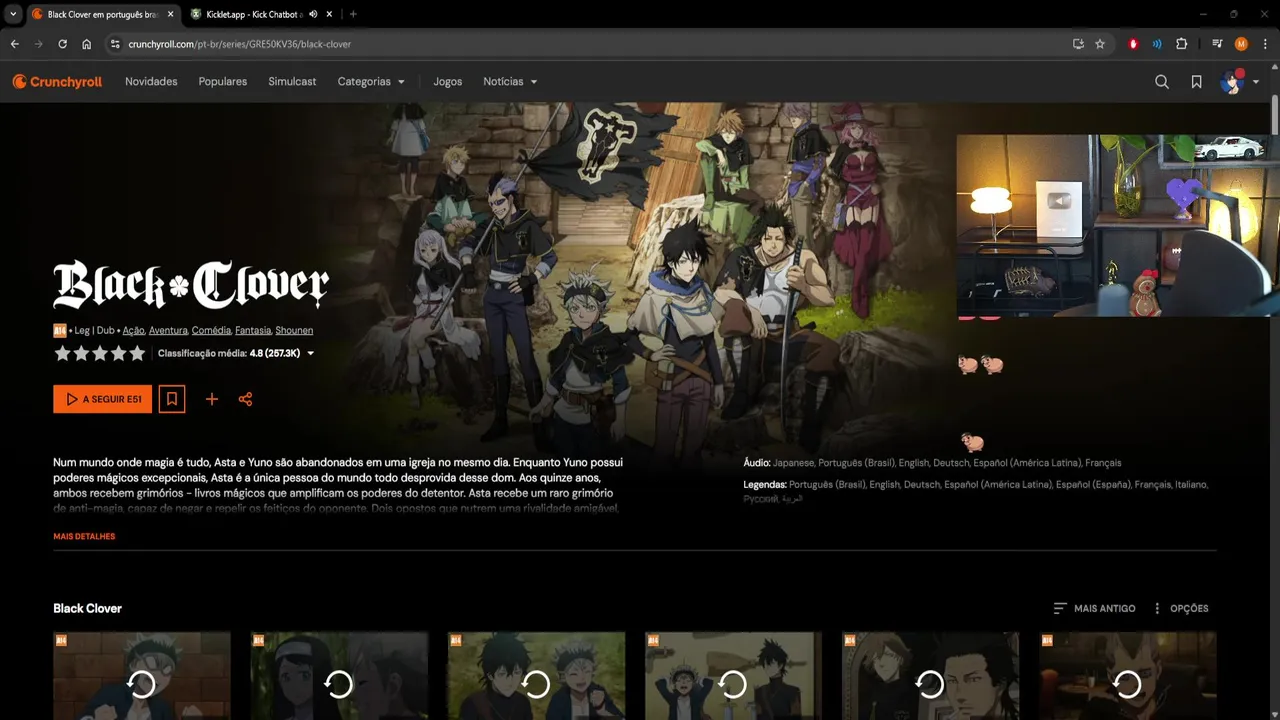Image resolution: width=1280 pixels, height=720 pixels.
Task: Open site information icon in address bar
Action: pyautogui.click(x=115, y=44)
